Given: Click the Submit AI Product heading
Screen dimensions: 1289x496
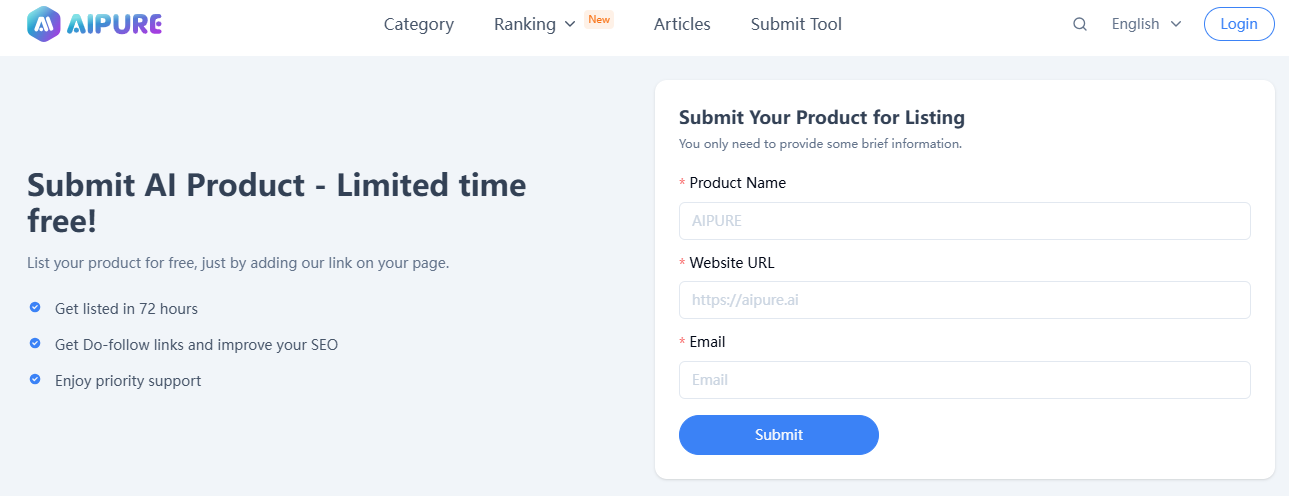Looking at the screenshot, I should 277,203.
